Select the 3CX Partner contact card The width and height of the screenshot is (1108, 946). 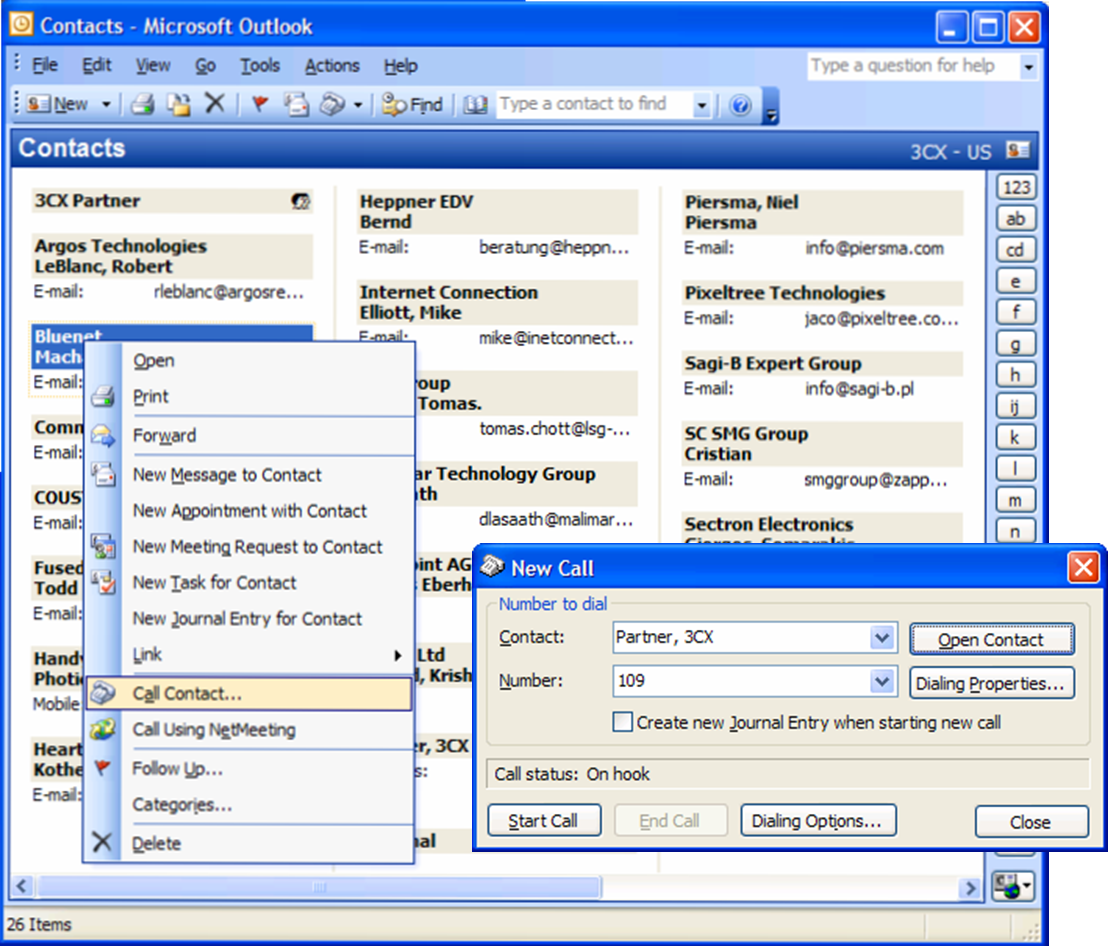tap(172, 201)
